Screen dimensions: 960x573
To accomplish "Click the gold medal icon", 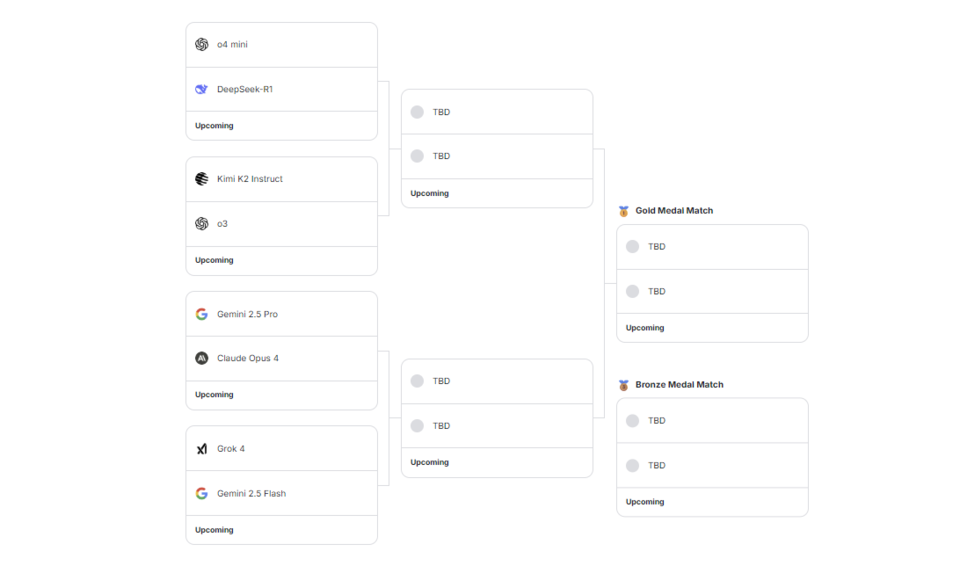I will (624, 211).
